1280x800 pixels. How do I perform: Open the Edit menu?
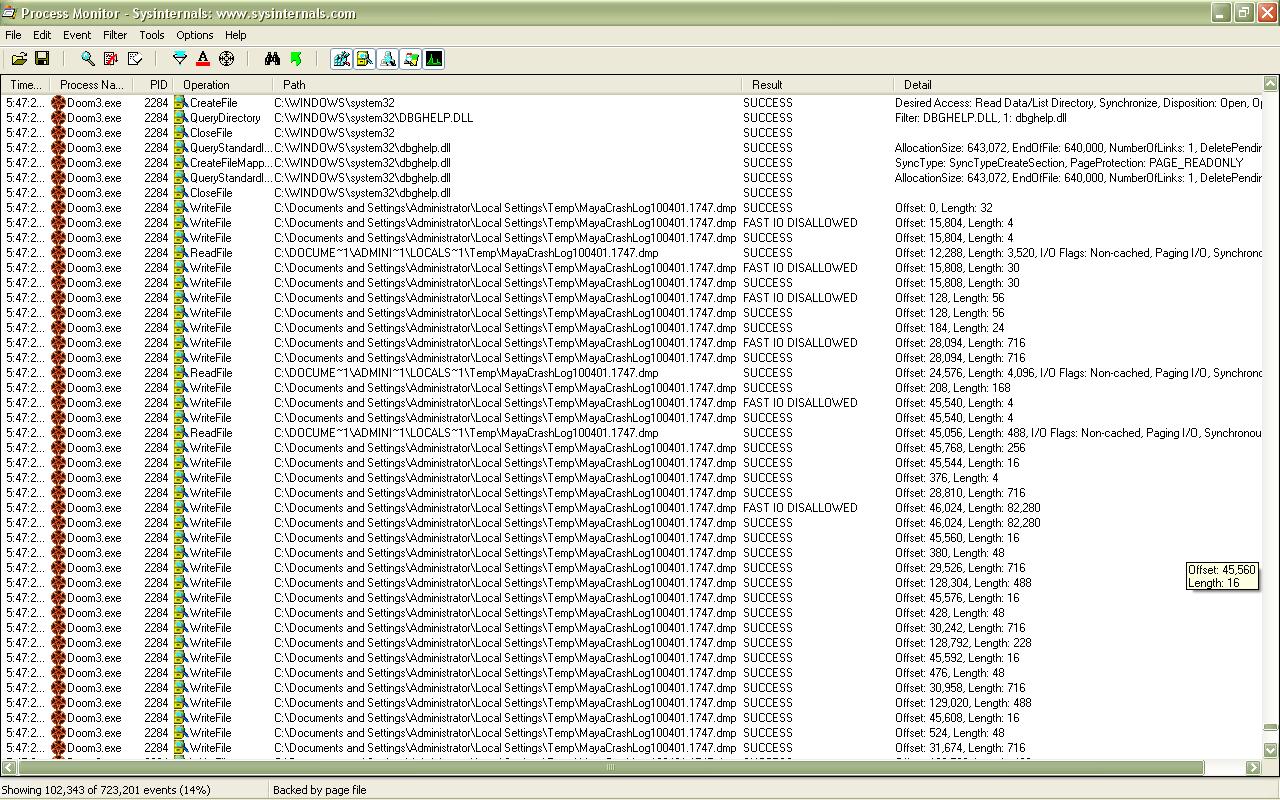coord(42,35)
